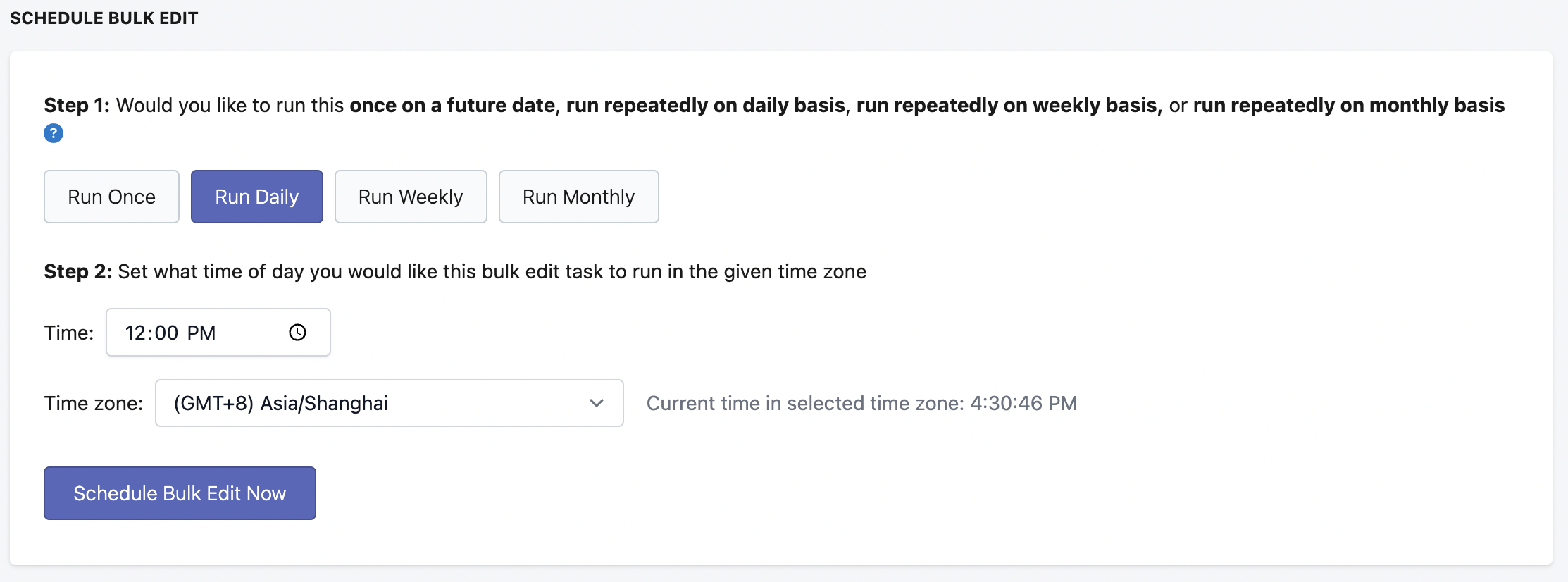Image resolution: width=1568 pixels, height=582 pixels.
Task: Expand time zone list via chevron arrow
Action: [597, 403]
